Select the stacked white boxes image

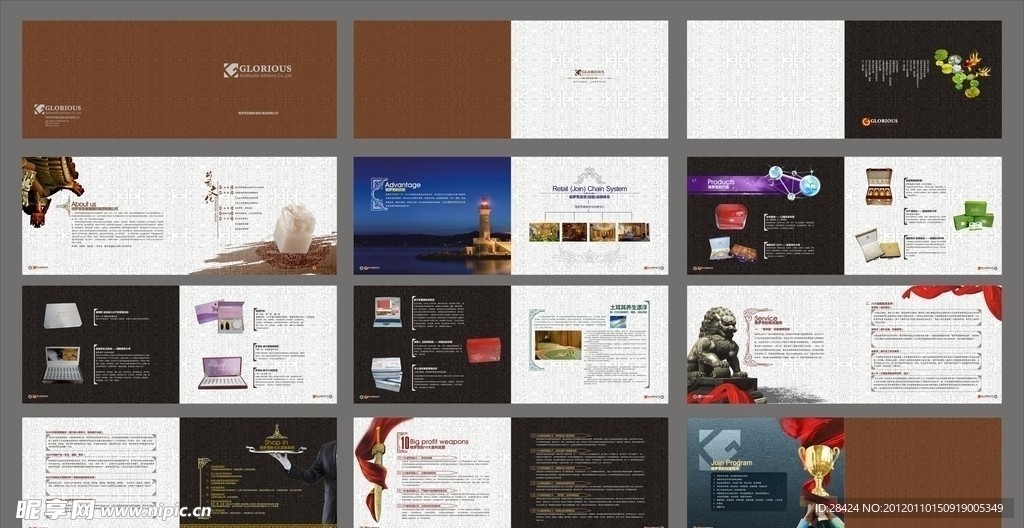coord(386,375)
